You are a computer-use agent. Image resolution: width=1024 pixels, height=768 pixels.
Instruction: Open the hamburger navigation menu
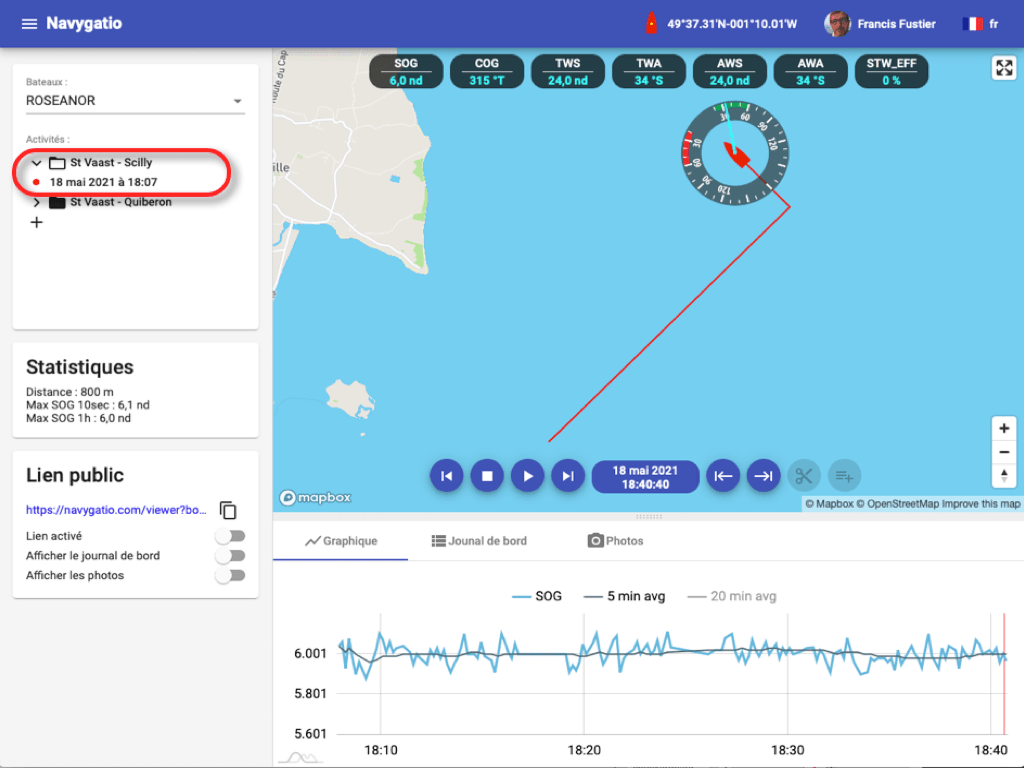29,23
